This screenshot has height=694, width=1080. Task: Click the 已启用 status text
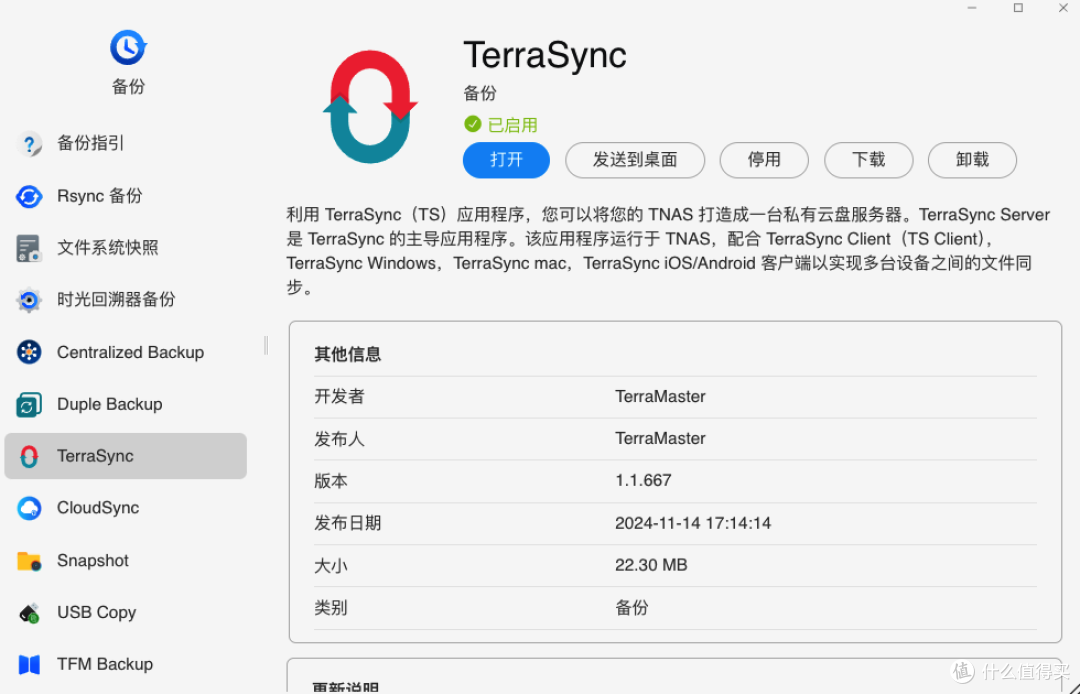point(512,125)
